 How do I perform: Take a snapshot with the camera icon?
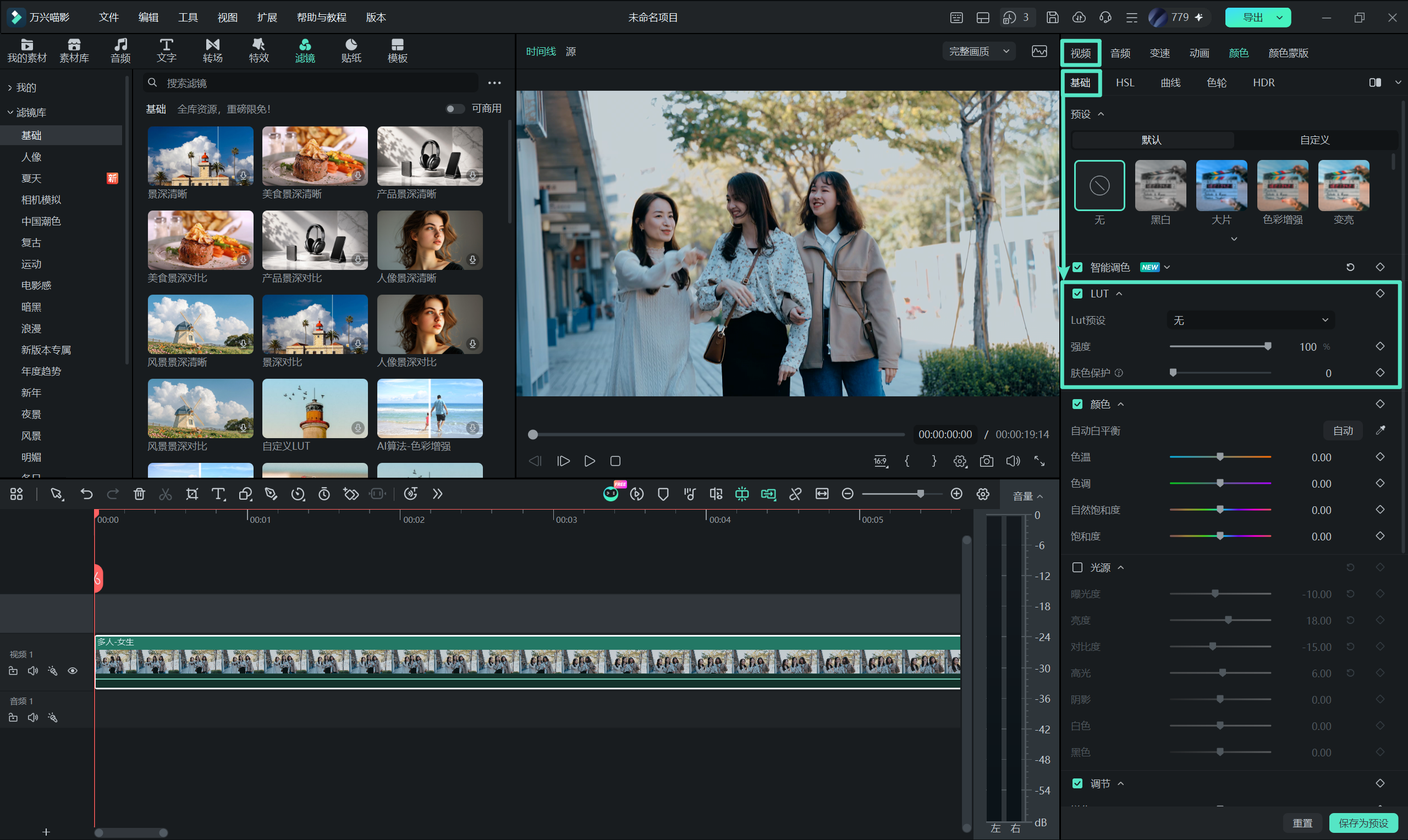click(x=986, y=461)
